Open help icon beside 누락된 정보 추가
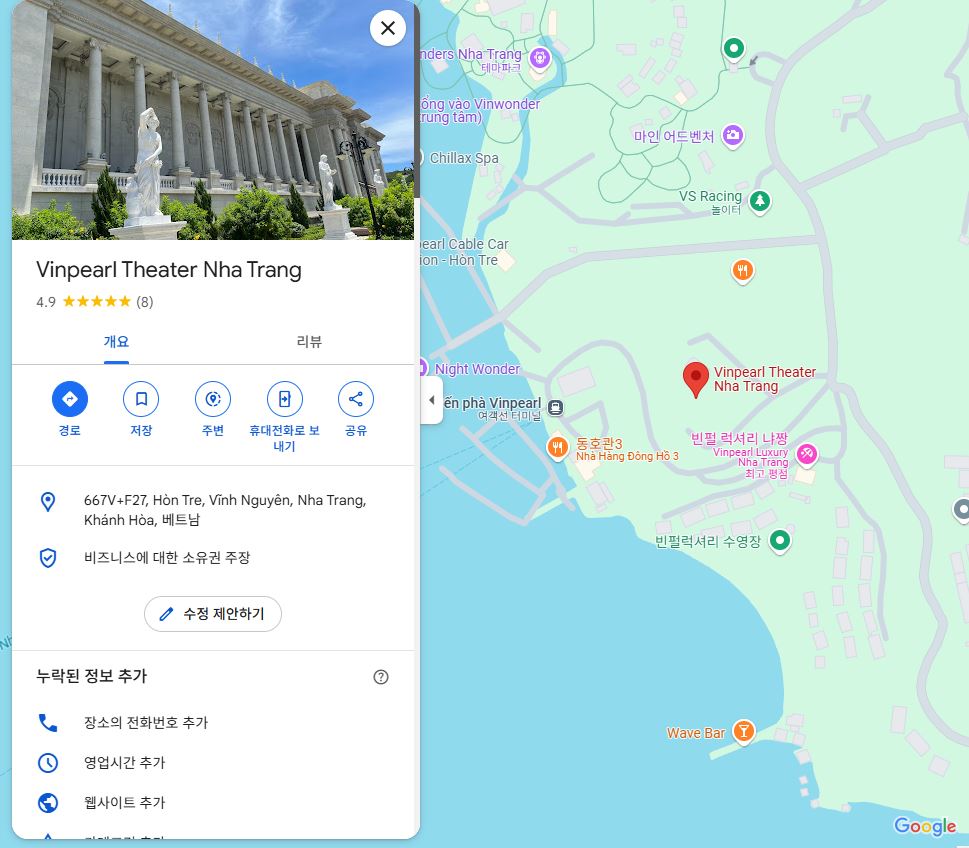This screenshot has width=969, height=848. coord(381,677)
